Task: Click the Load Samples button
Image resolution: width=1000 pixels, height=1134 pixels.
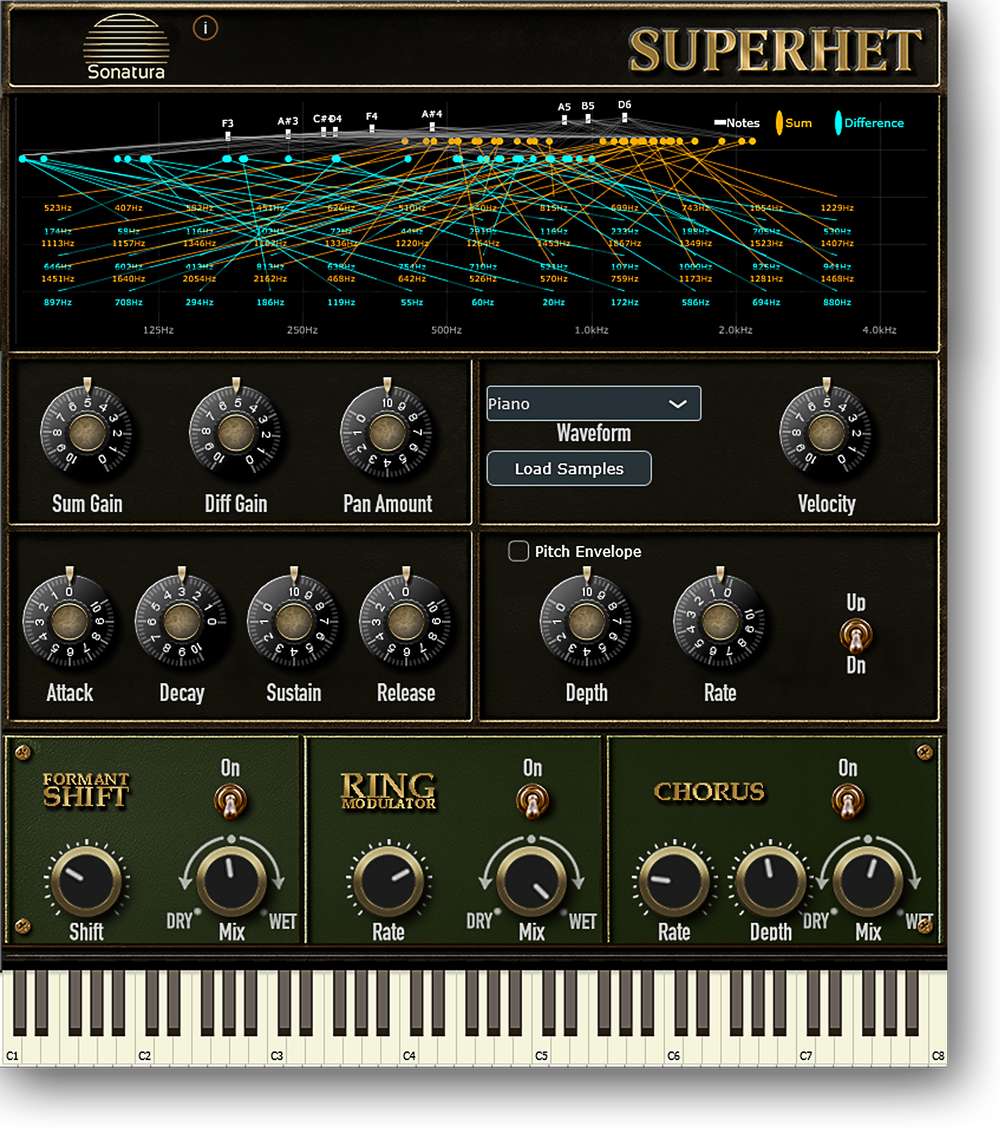Action: pyautogui.click(x=569, y=469)
